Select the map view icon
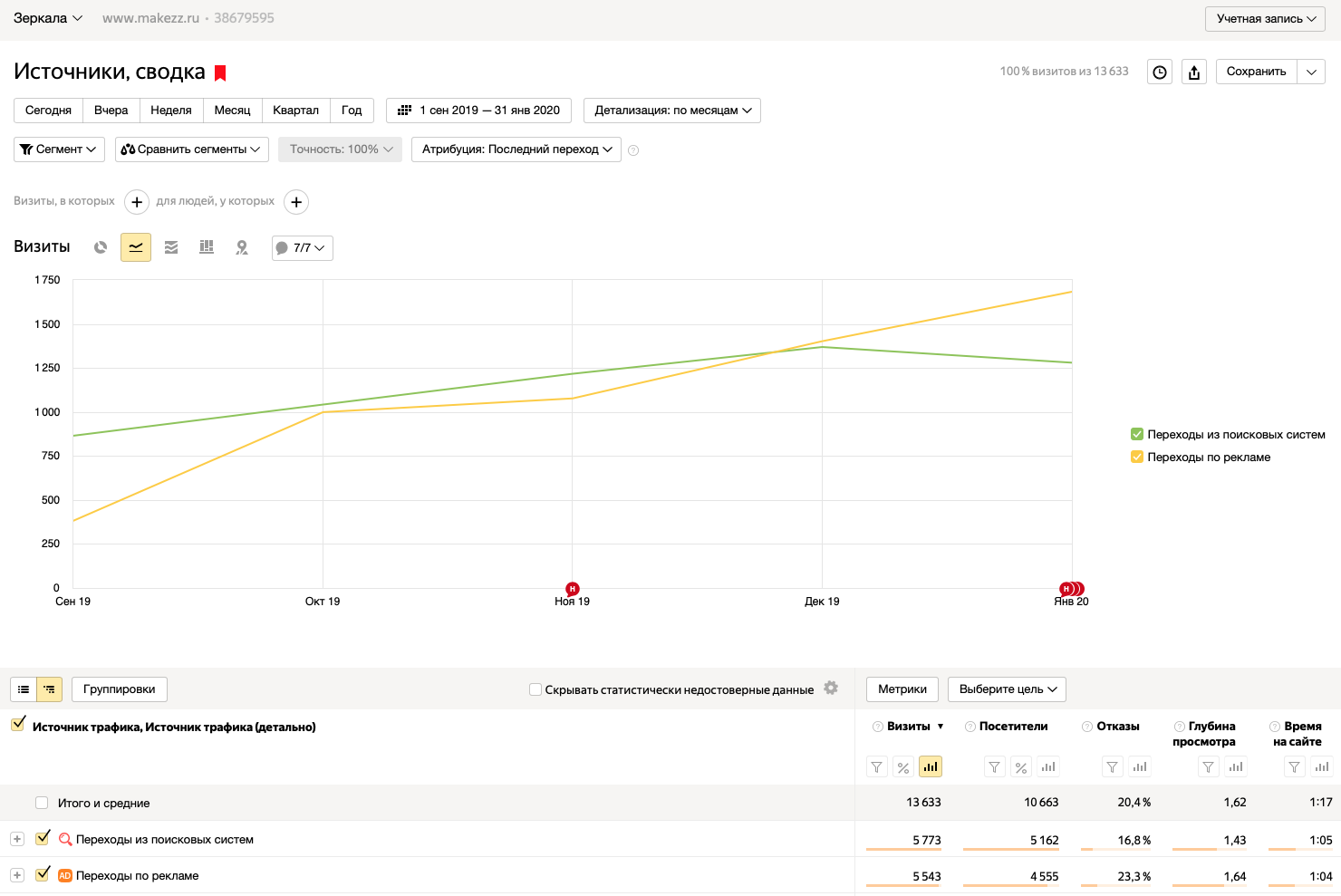 click(x=242, y=247)
